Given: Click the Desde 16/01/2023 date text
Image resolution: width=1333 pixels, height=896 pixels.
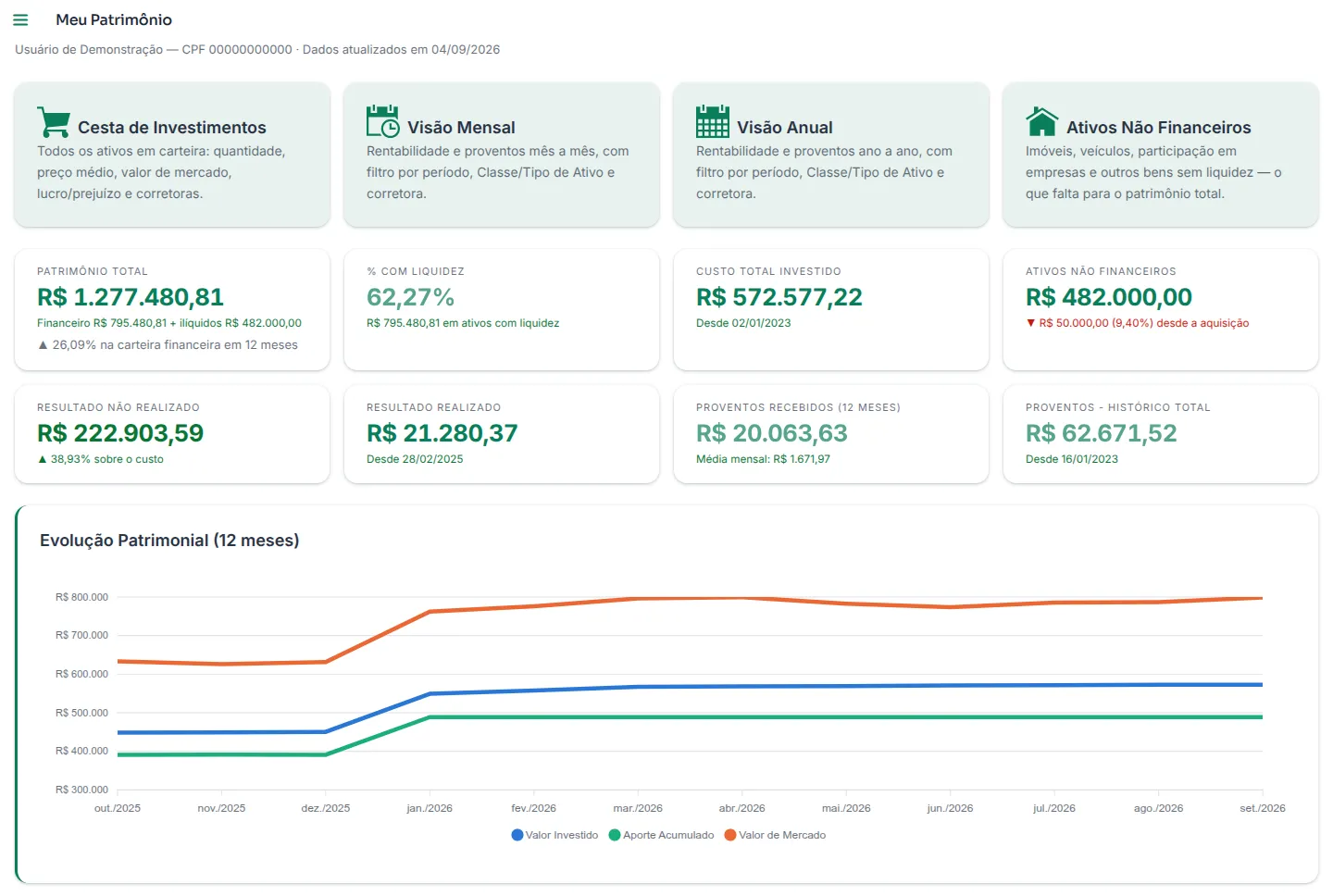Looking at the screenshot, I should click(x=1072, y=459).
